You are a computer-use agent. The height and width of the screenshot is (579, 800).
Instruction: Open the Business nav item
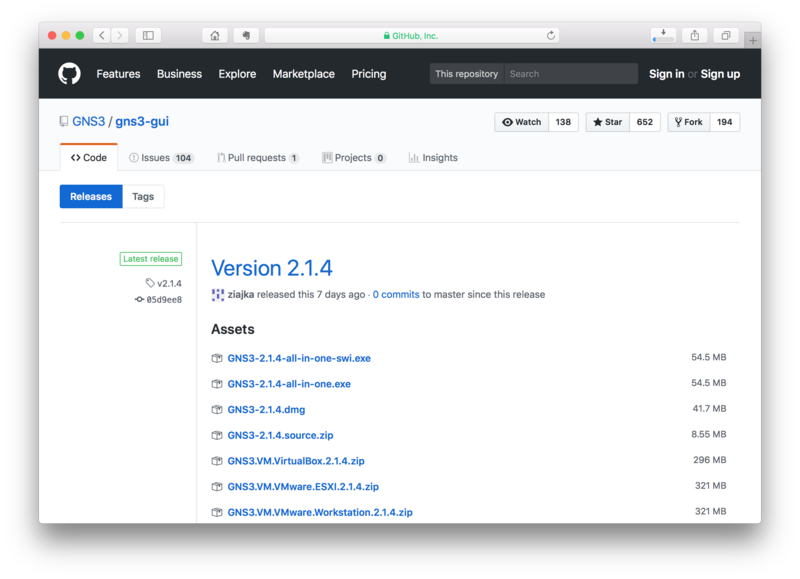(180, 74)
